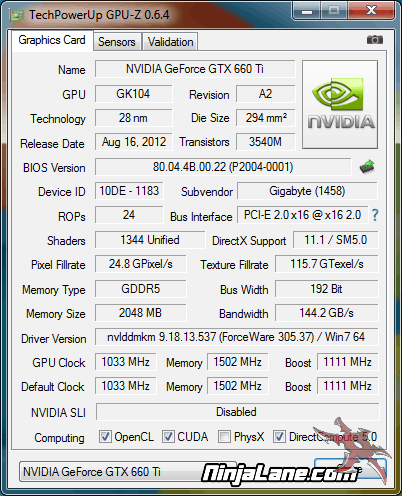Close the GPU-Z window with X

[371, 11]
